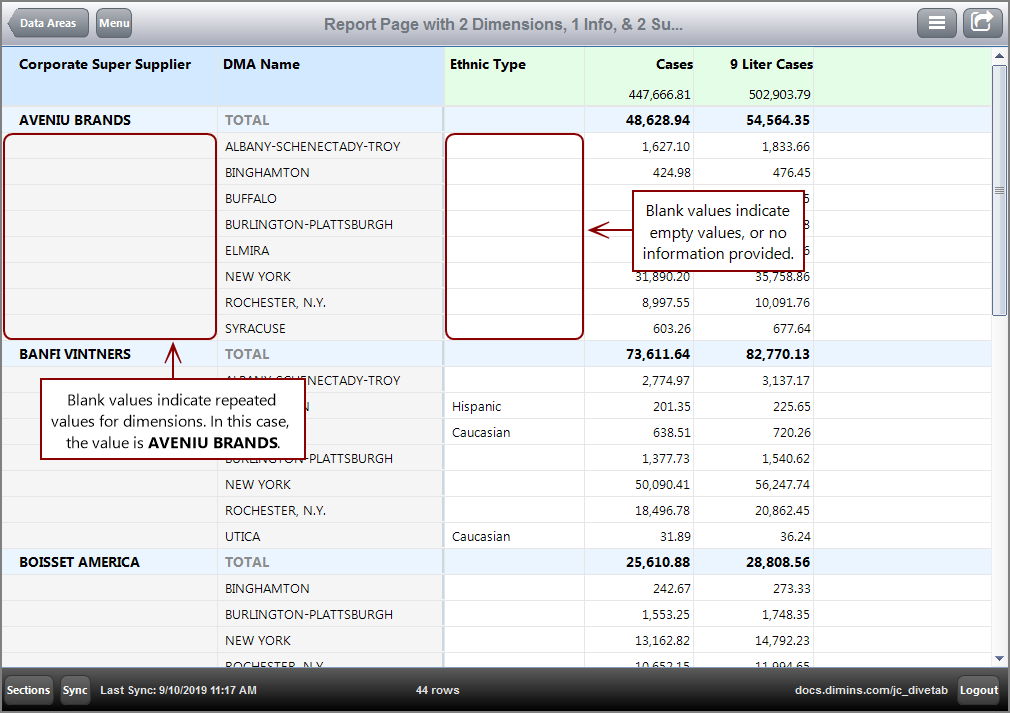Click the Logout button

(978, 690)
